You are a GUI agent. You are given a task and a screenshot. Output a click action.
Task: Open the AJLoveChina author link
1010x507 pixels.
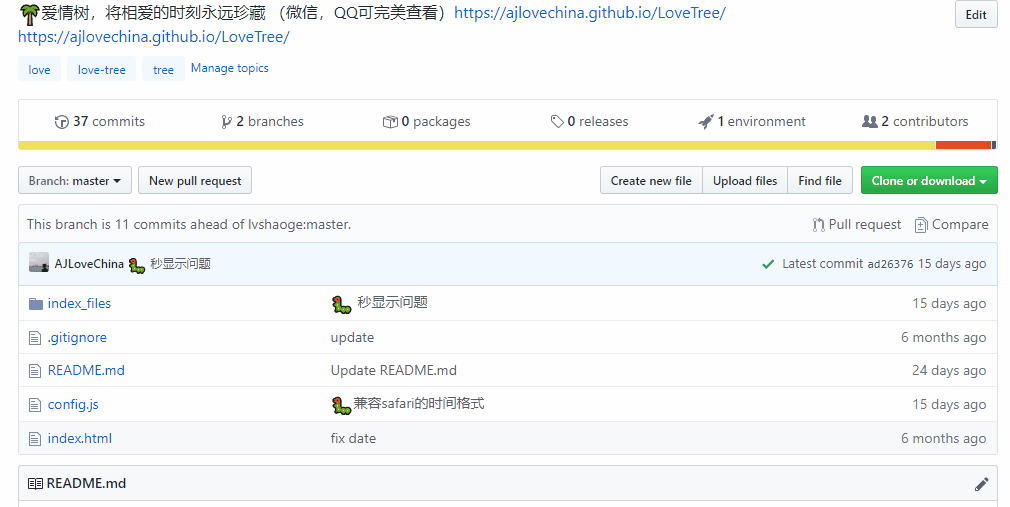89,263
